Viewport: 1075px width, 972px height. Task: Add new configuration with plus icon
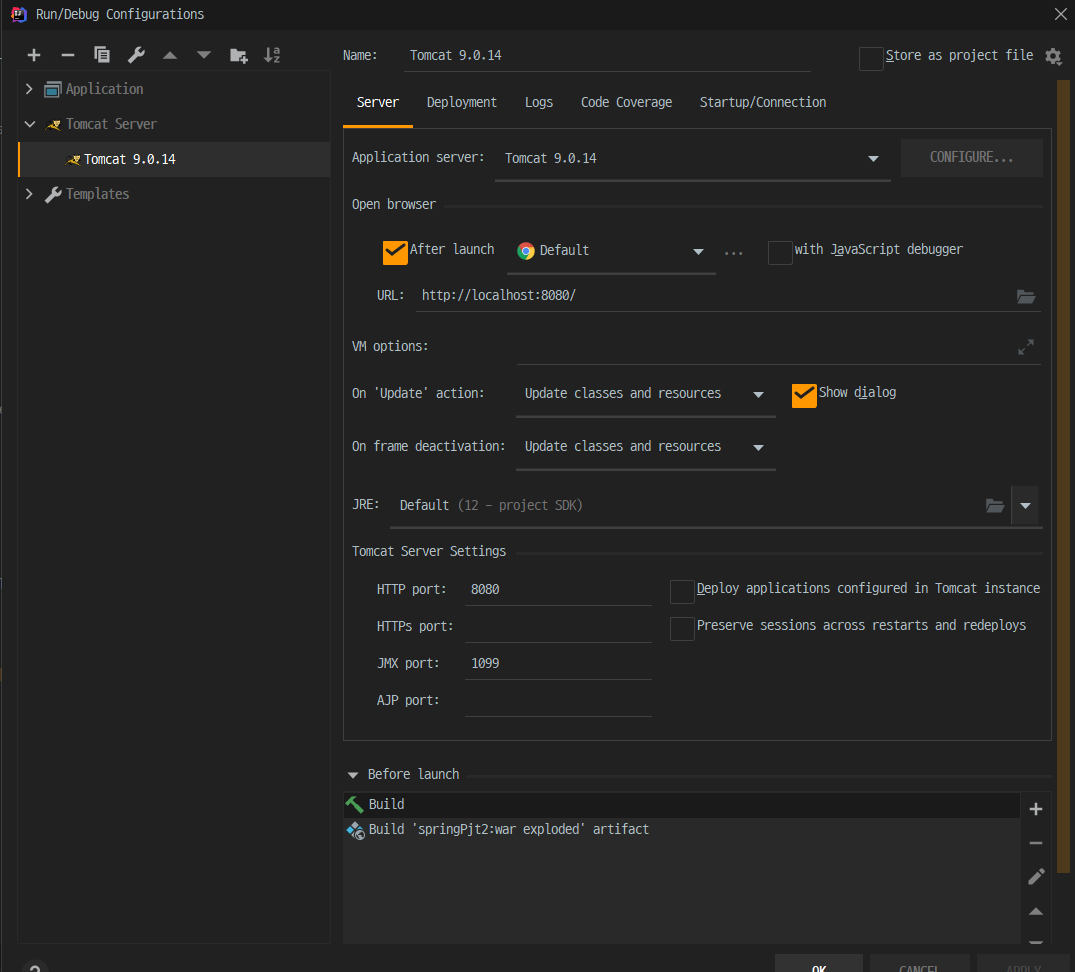coord(34,56)
